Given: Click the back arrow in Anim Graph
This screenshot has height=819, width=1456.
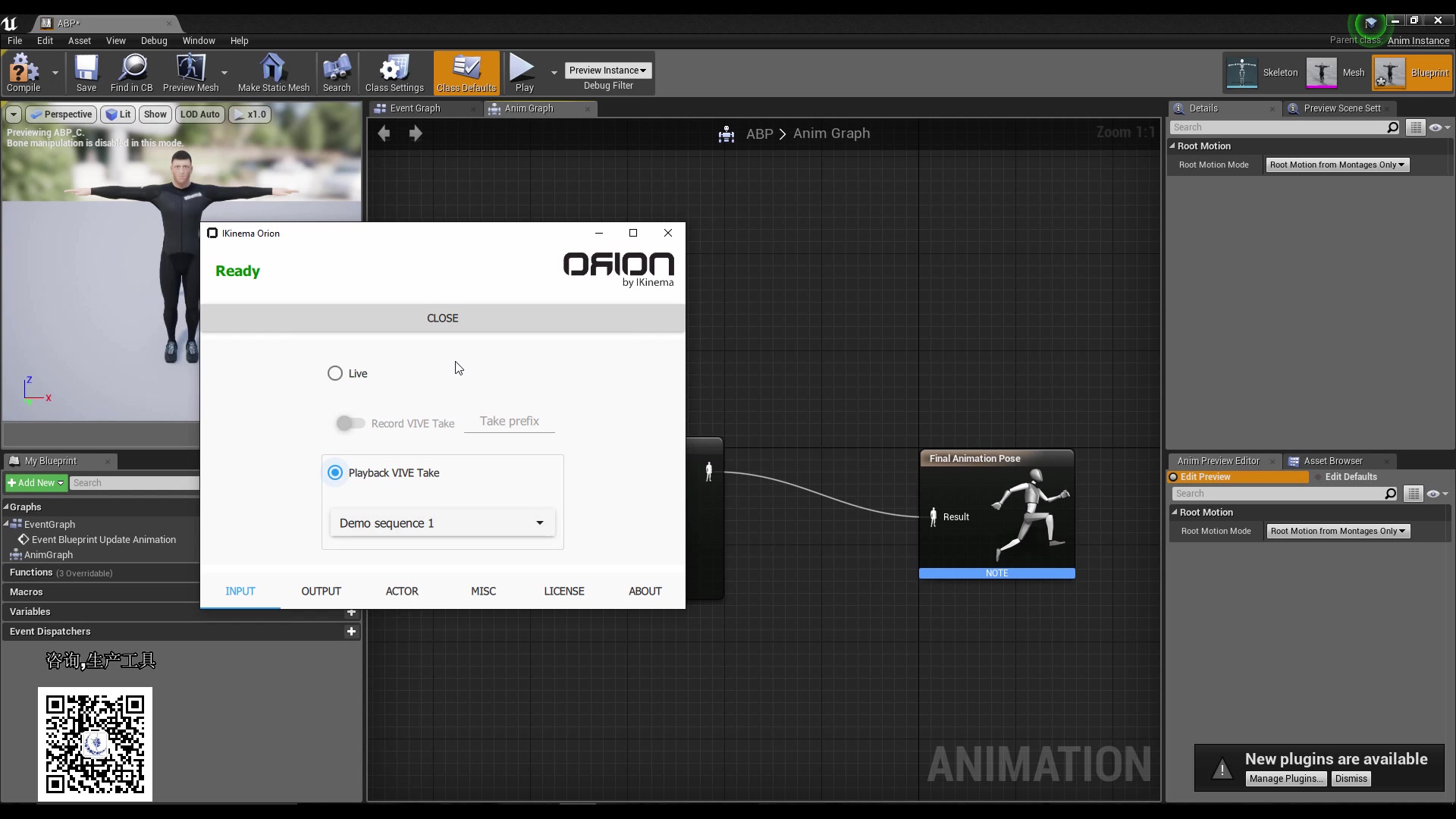Looking at the screenshot, I should [384, 133].
